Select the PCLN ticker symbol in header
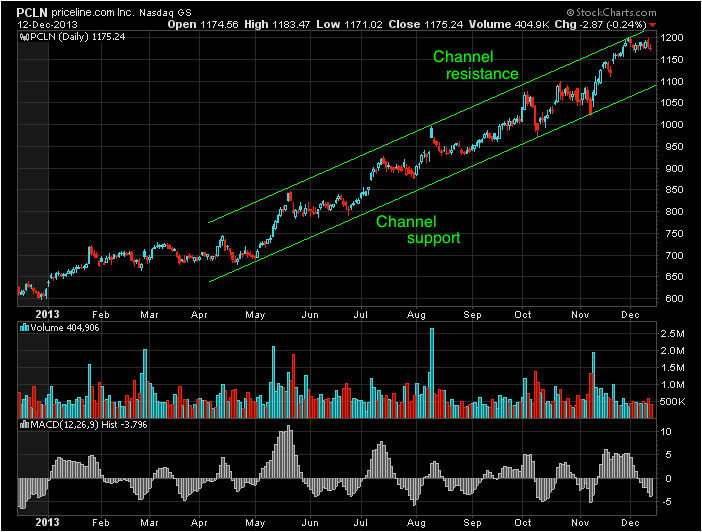 point(32,12)
